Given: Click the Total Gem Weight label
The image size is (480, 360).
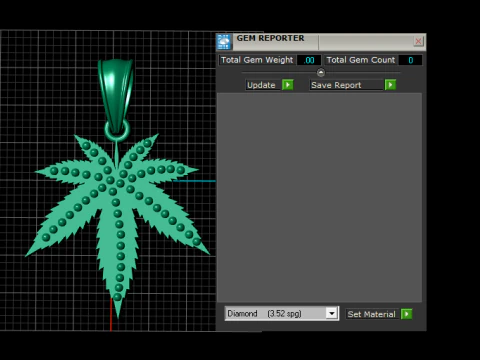Looking at the screenshot, I should [x=257, y=60].
